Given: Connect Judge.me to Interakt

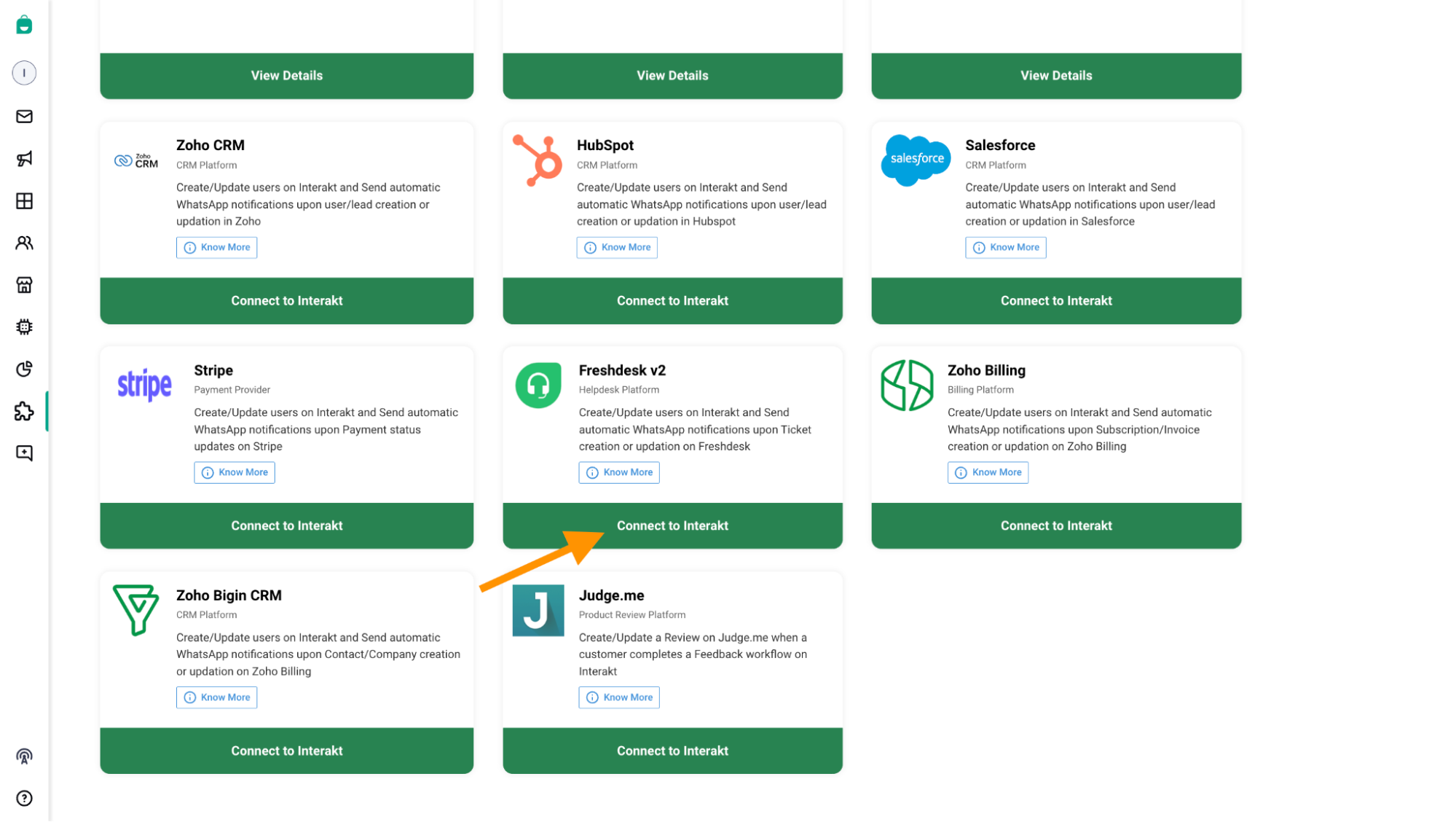Looking at the screenshot, I should tap(672, 751).
